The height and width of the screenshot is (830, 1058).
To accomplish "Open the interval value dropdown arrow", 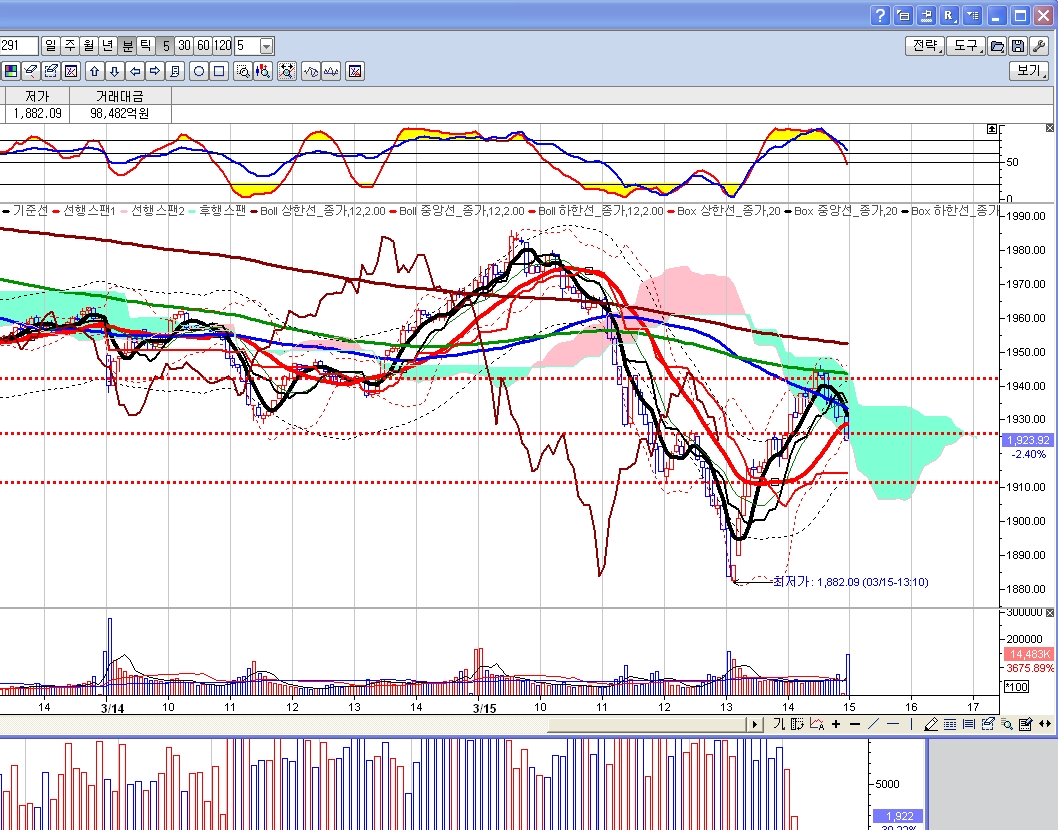I will coord(266,46).
